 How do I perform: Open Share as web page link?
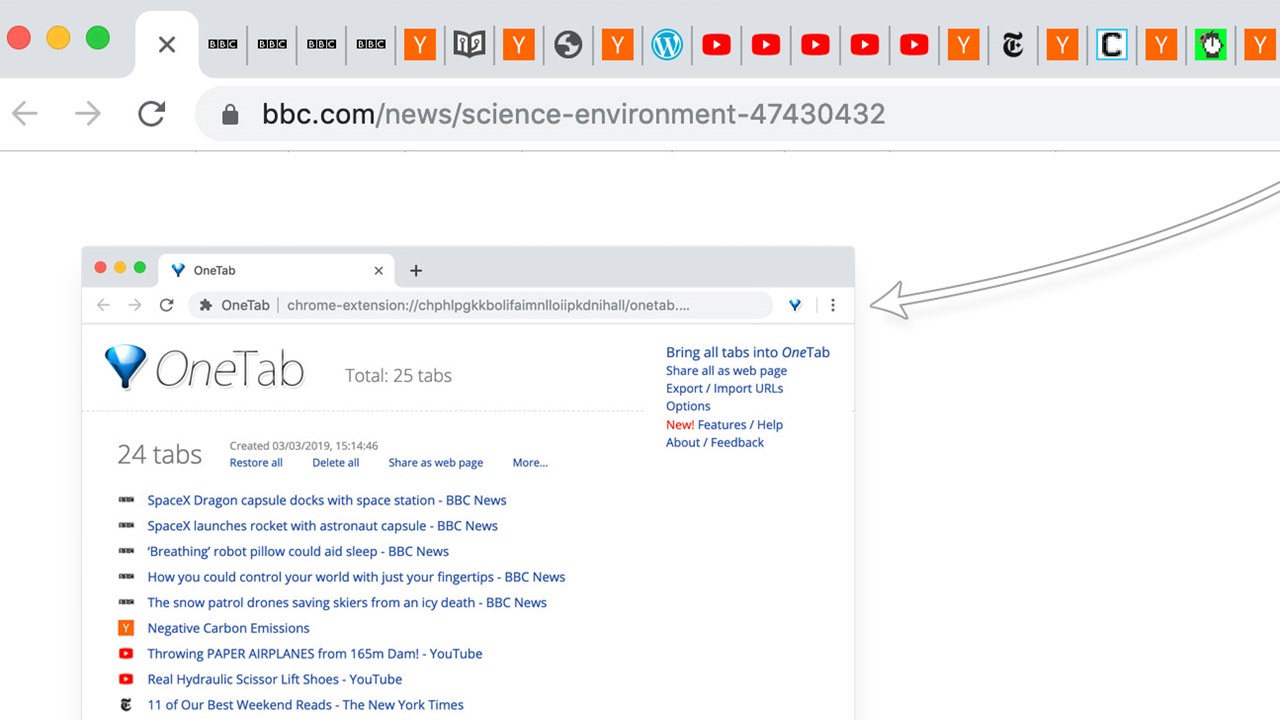(x=435, y=463)
